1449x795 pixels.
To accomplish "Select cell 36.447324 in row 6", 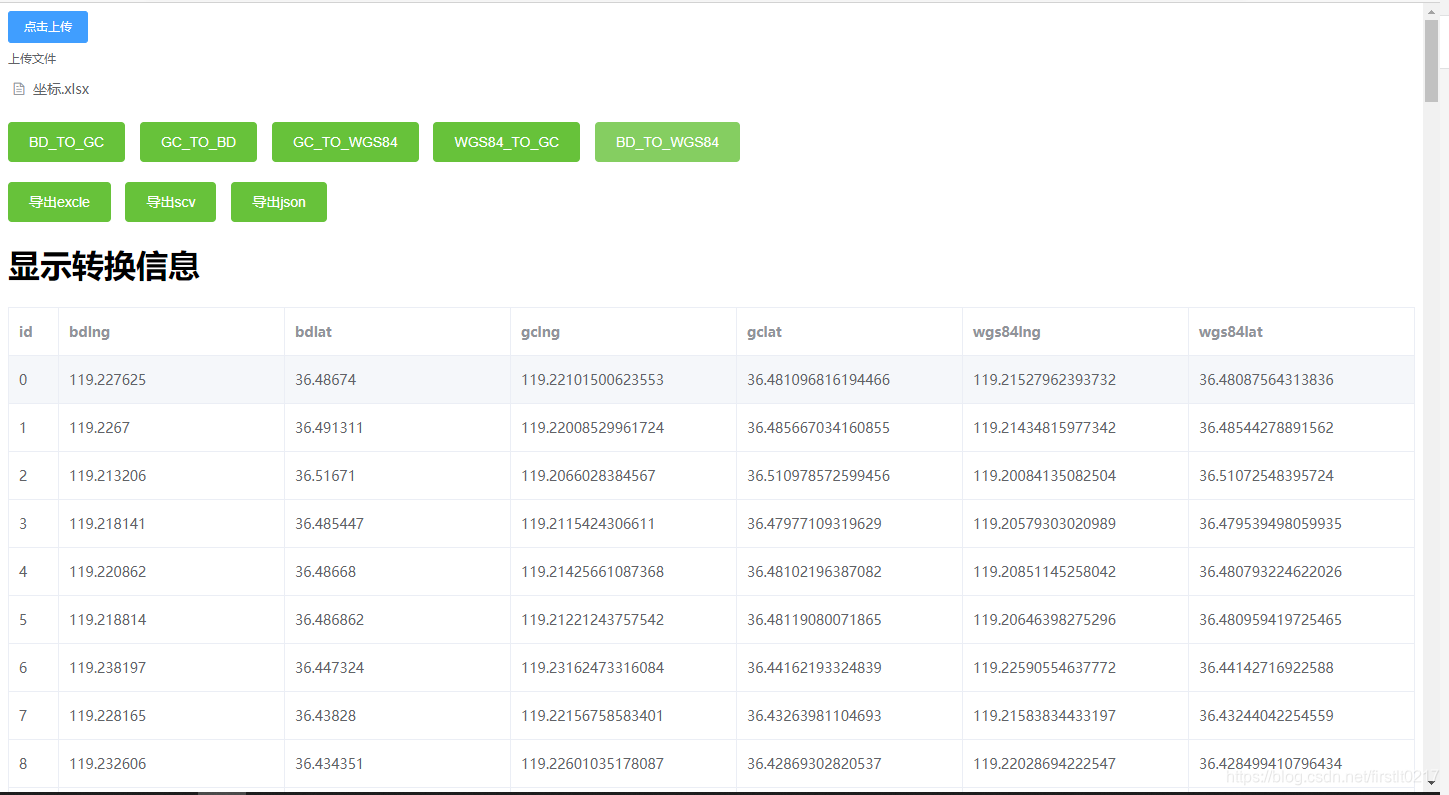I will 398,668.
